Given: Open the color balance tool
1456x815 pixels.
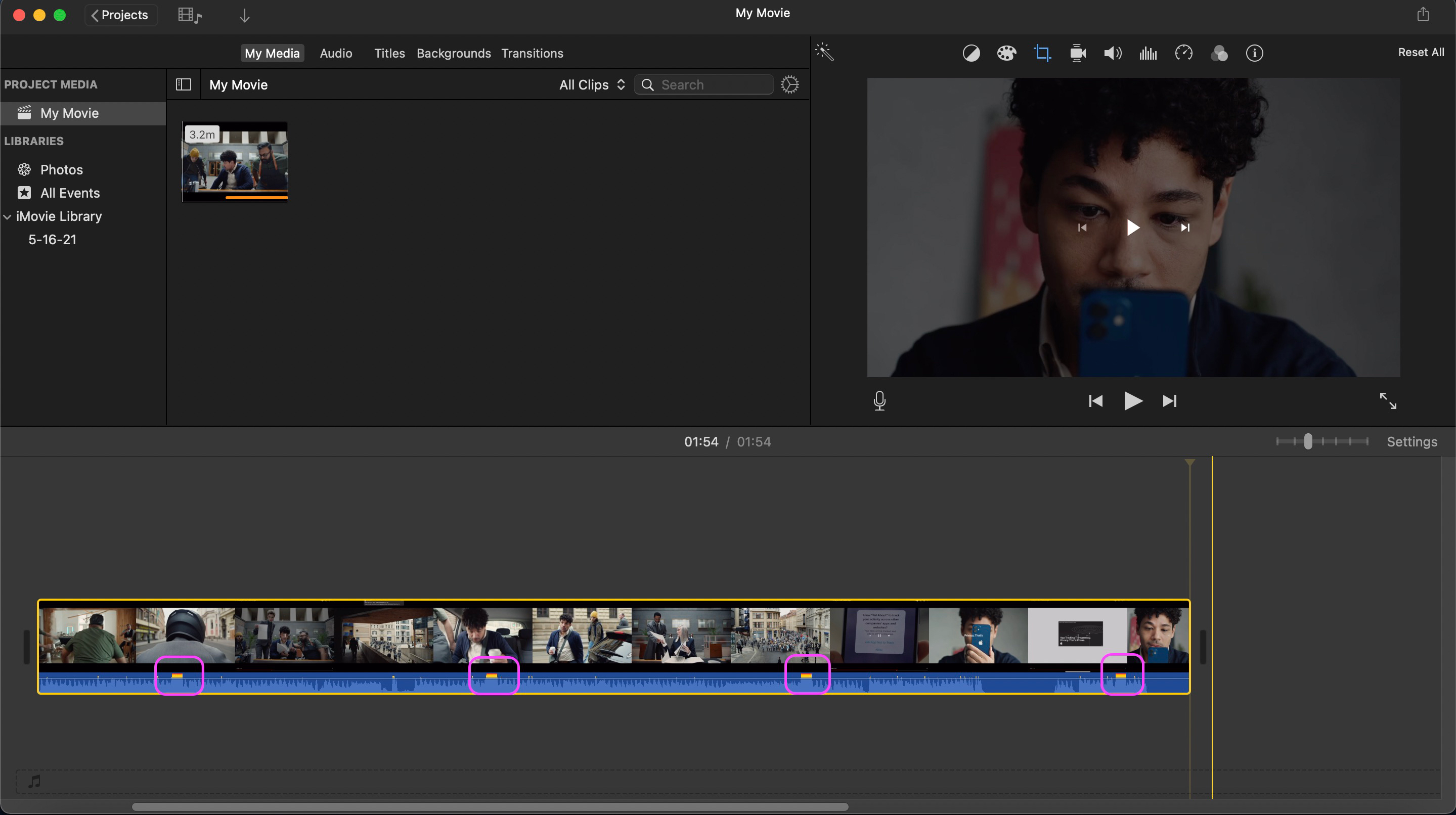Looking at the screenshot, I should 971,53.
